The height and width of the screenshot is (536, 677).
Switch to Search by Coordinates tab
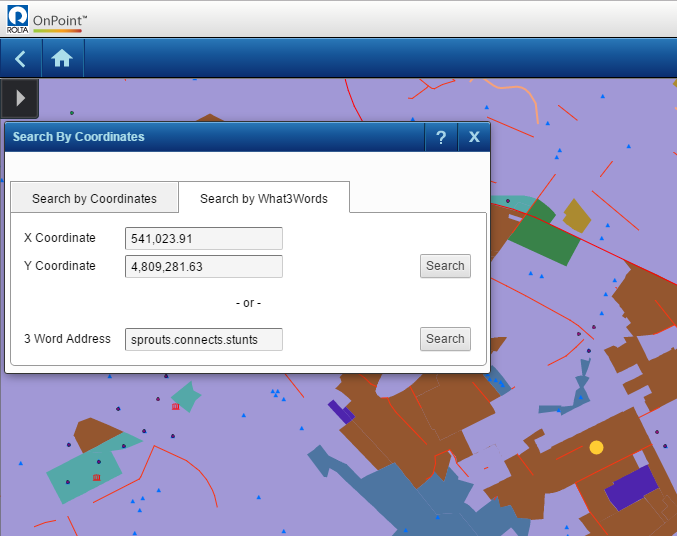pyautogui.click(x=94, y=198)
